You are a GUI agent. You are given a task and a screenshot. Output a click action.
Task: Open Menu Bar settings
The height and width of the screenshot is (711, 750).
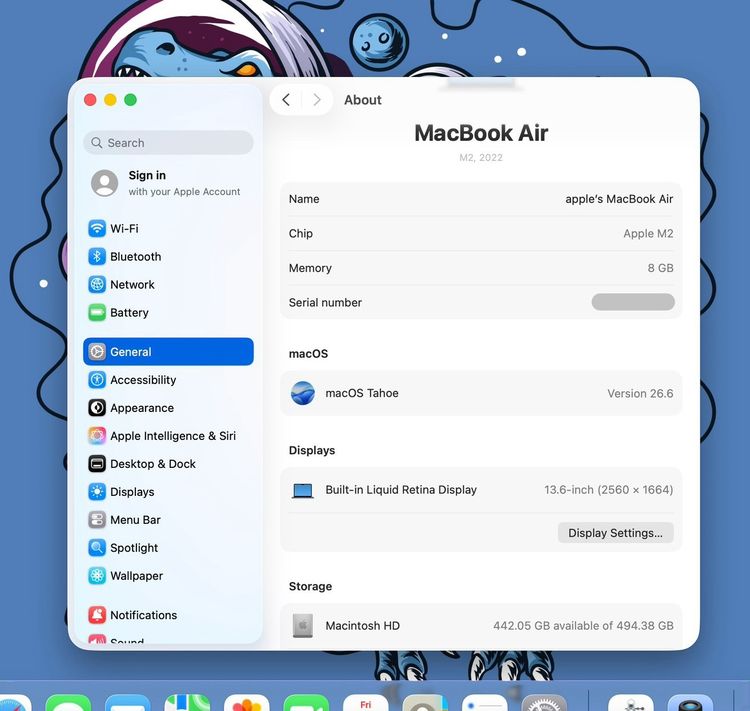point(168,520)
